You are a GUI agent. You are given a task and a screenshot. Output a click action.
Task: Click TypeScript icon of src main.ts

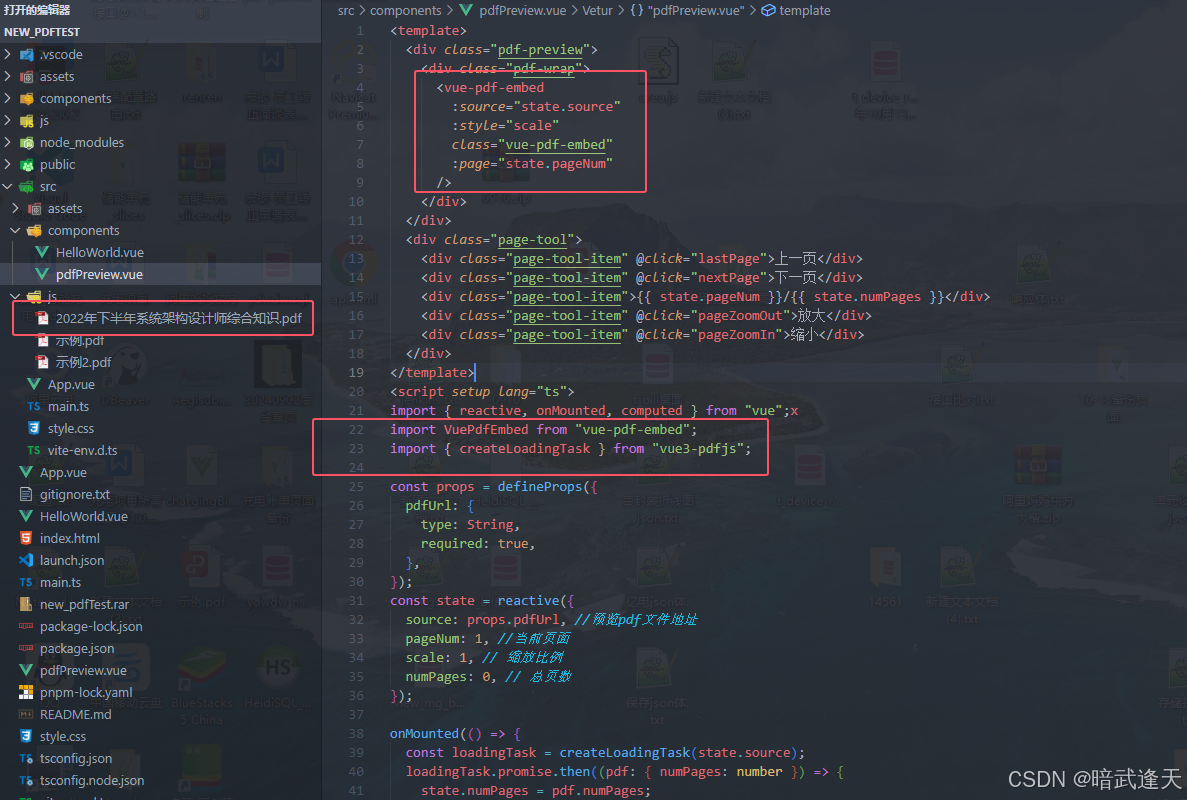pyautogui.click(x=34, y=406)
